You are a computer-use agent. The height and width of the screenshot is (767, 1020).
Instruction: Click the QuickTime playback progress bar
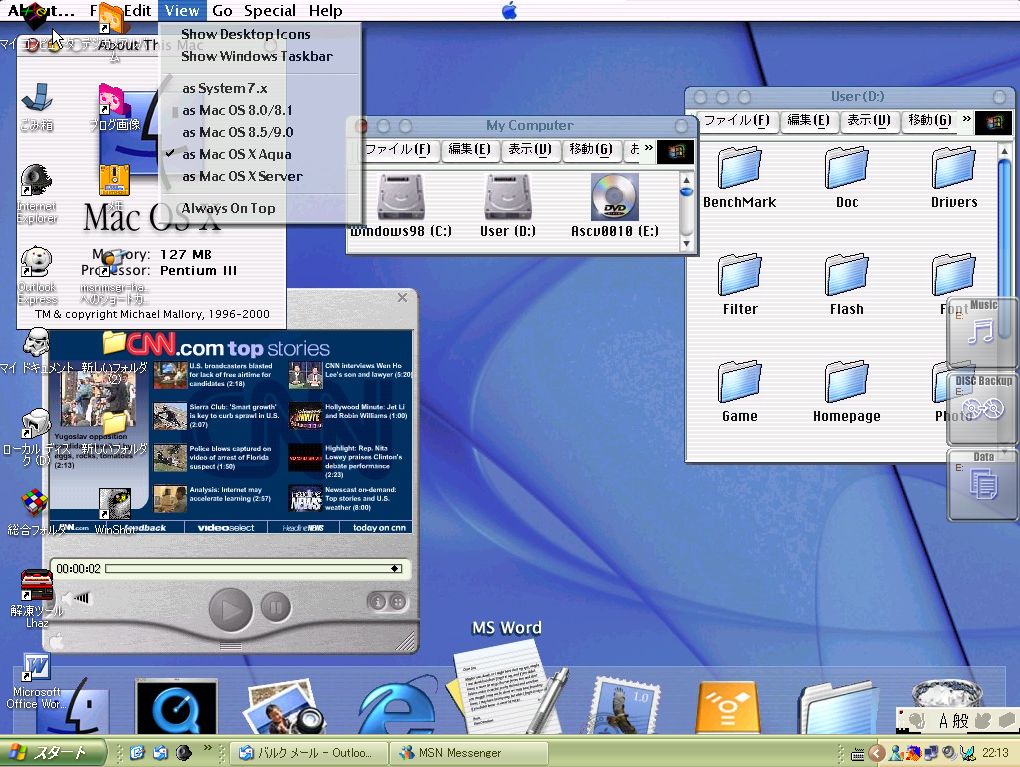254,569
